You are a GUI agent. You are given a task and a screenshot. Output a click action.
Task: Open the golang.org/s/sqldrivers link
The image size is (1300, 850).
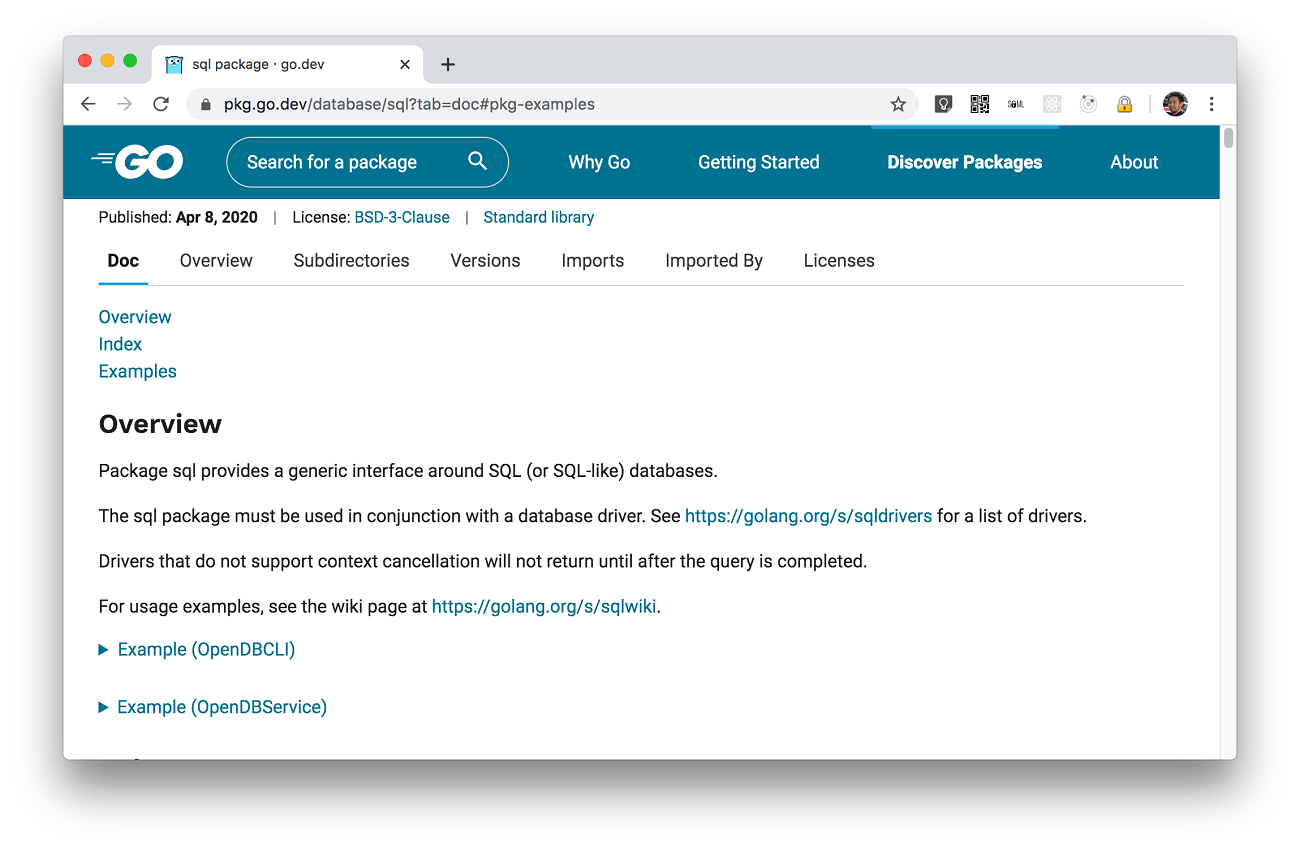808,516
